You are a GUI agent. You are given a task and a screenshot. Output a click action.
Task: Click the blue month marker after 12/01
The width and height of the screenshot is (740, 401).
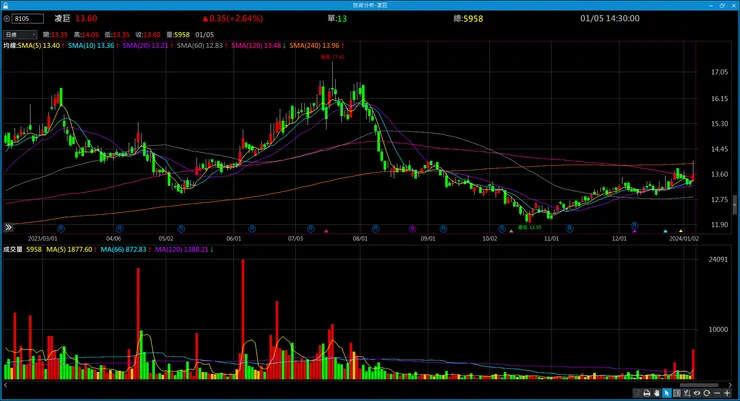[x=635, y=225]
